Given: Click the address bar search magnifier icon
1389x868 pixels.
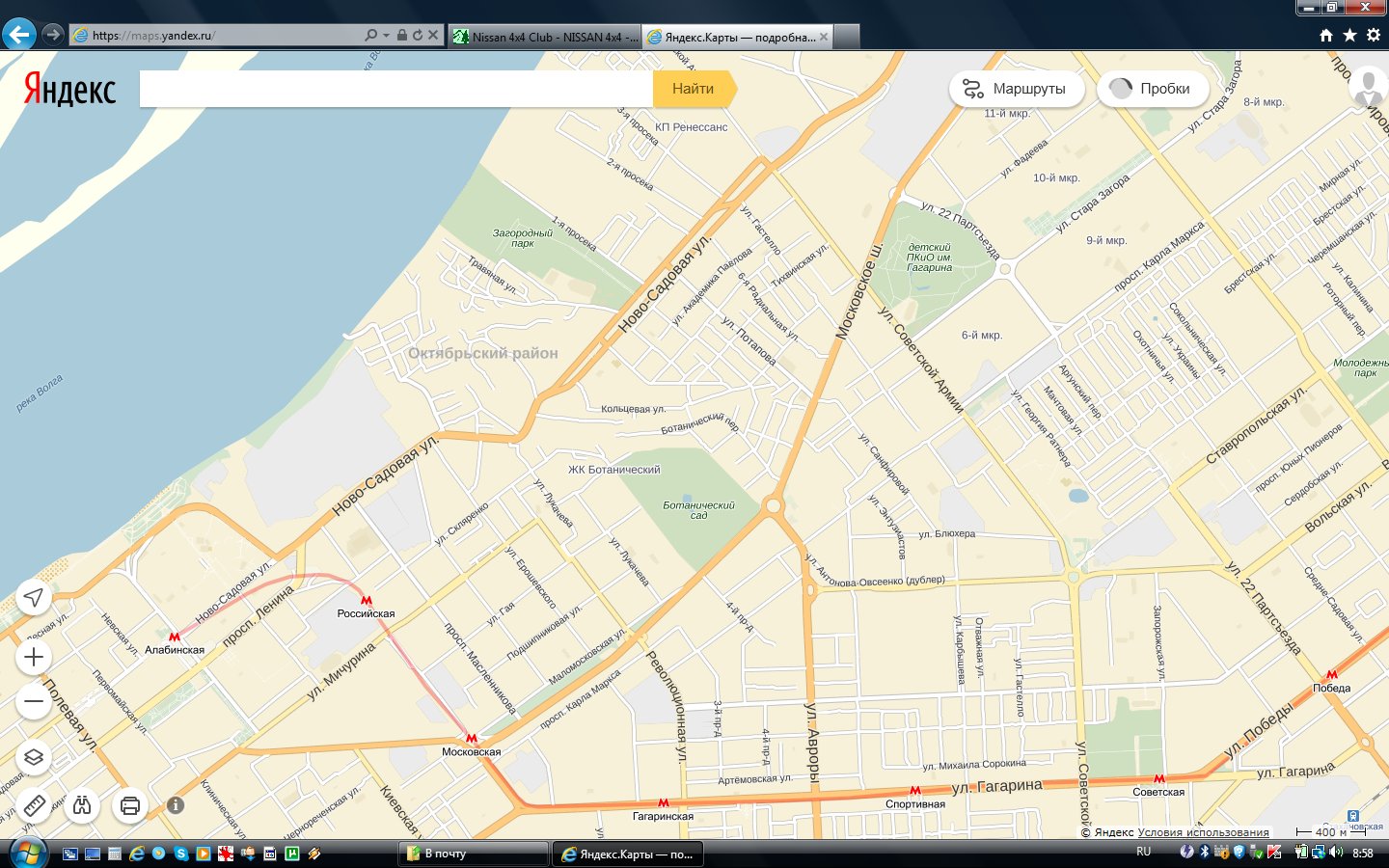Looking at the screenshot, I should coord(371,35).
